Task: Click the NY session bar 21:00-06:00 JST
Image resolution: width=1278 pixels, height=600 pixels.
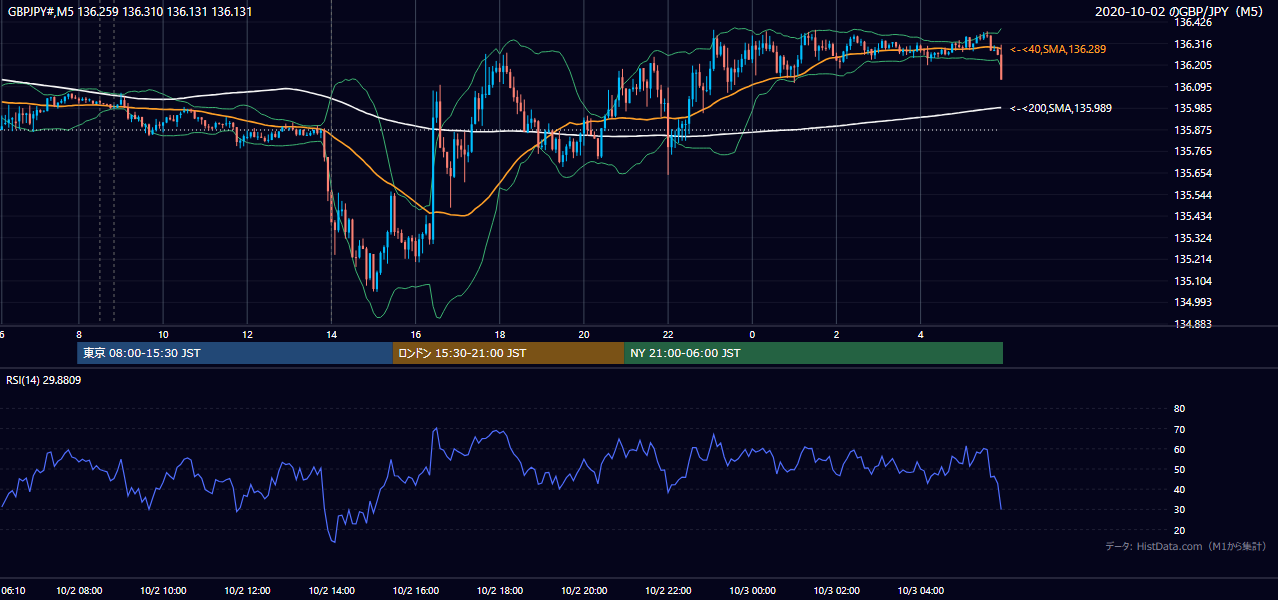Action: 813,353
